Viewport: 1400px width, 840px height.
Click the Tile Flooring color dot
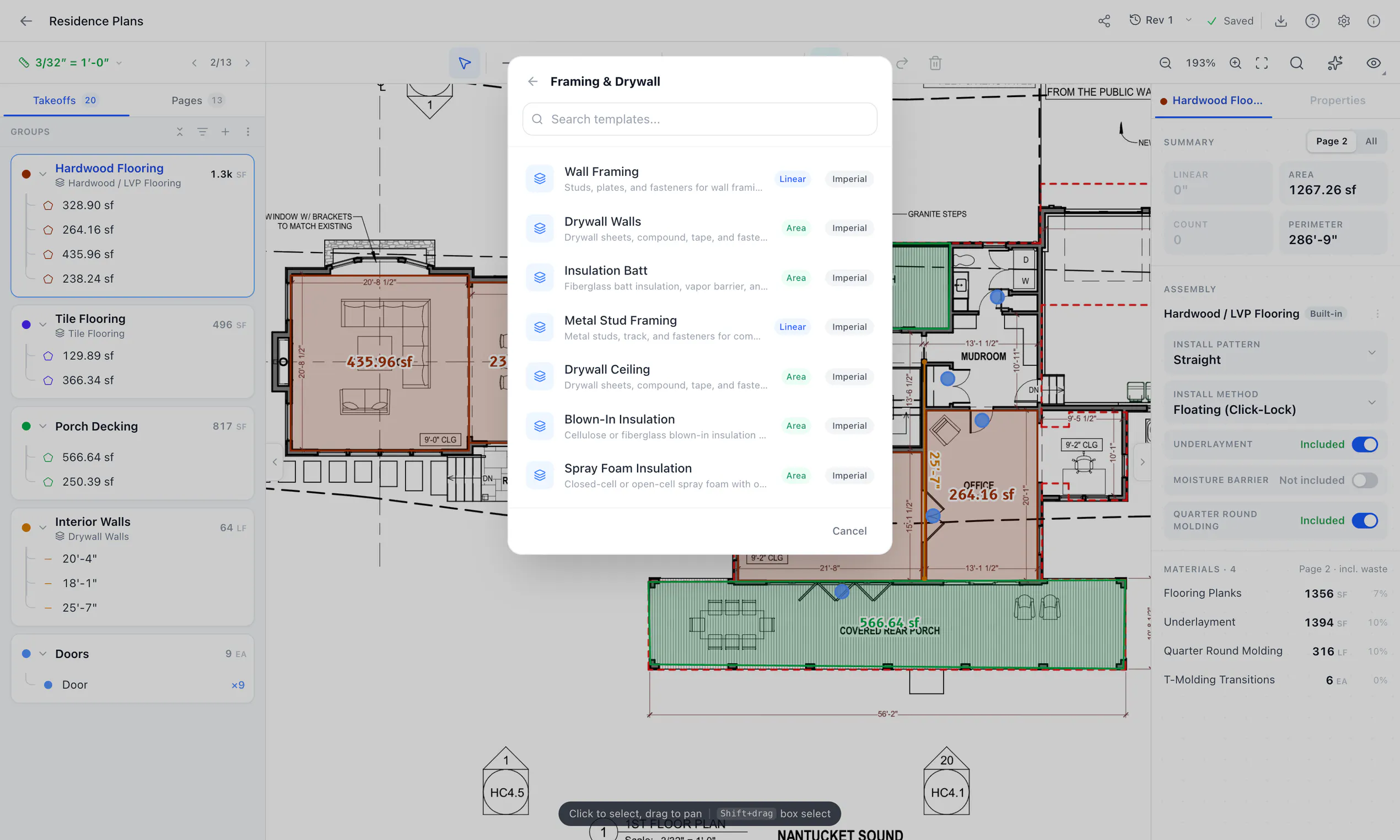tap(26, 325)
